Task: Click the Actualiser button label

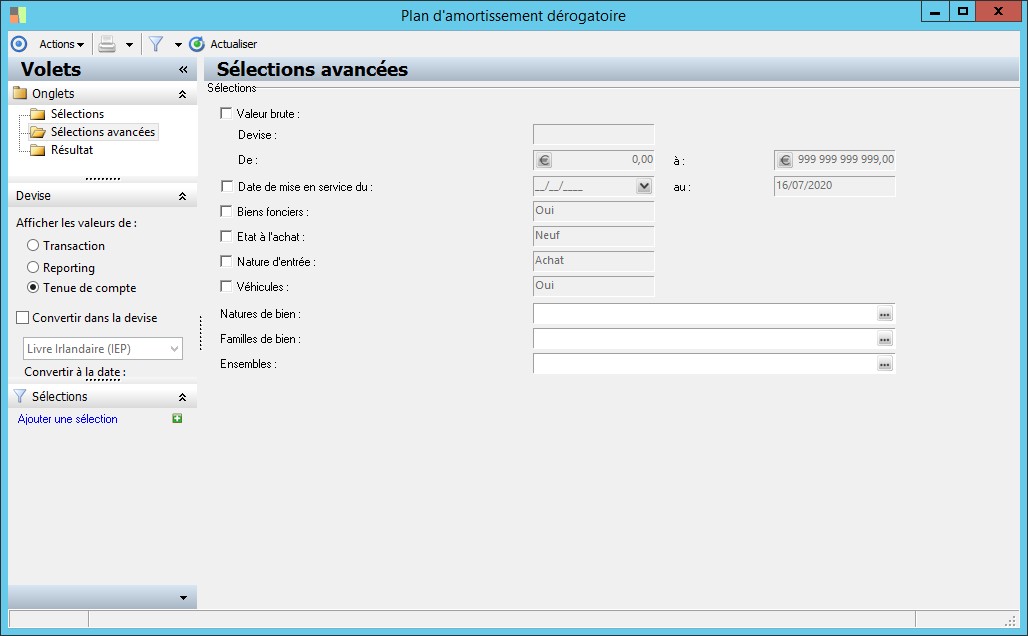Action: tap(233, 44)
